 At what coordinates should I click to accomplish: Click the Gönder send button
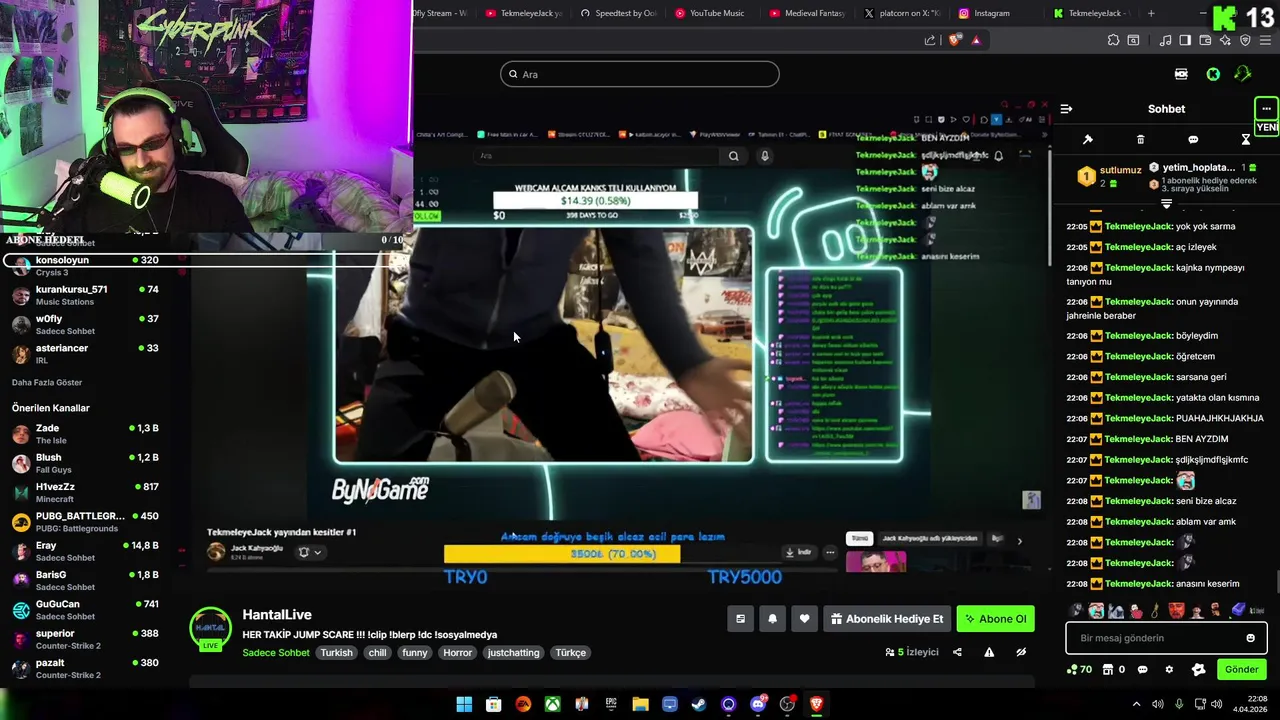(x=1241, y=670)
